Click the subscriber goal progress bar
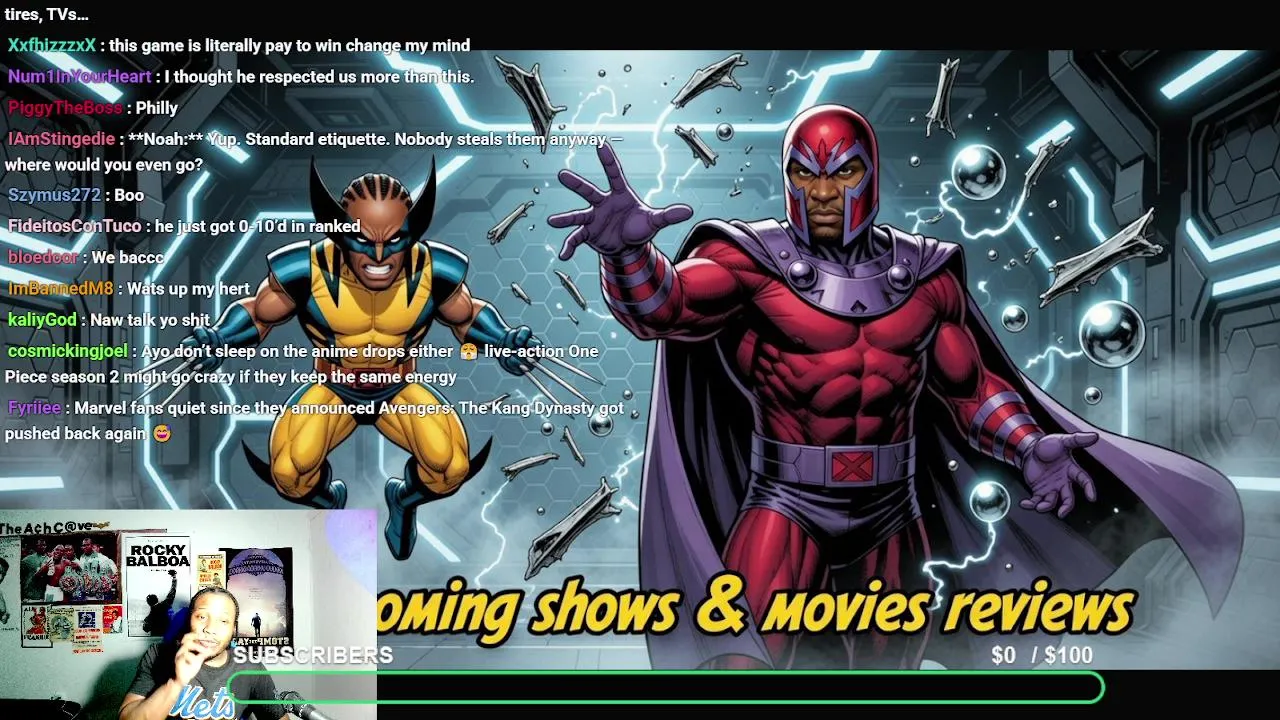The width and height of the screenshot is (1280, 720). pos(666,688)
